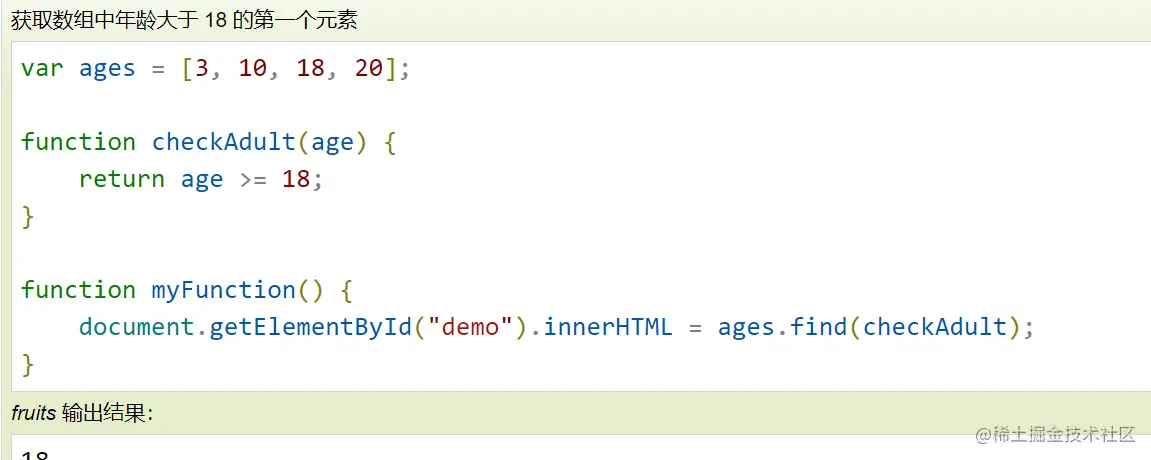Click the myFunction function name

(x=223, y=290)
